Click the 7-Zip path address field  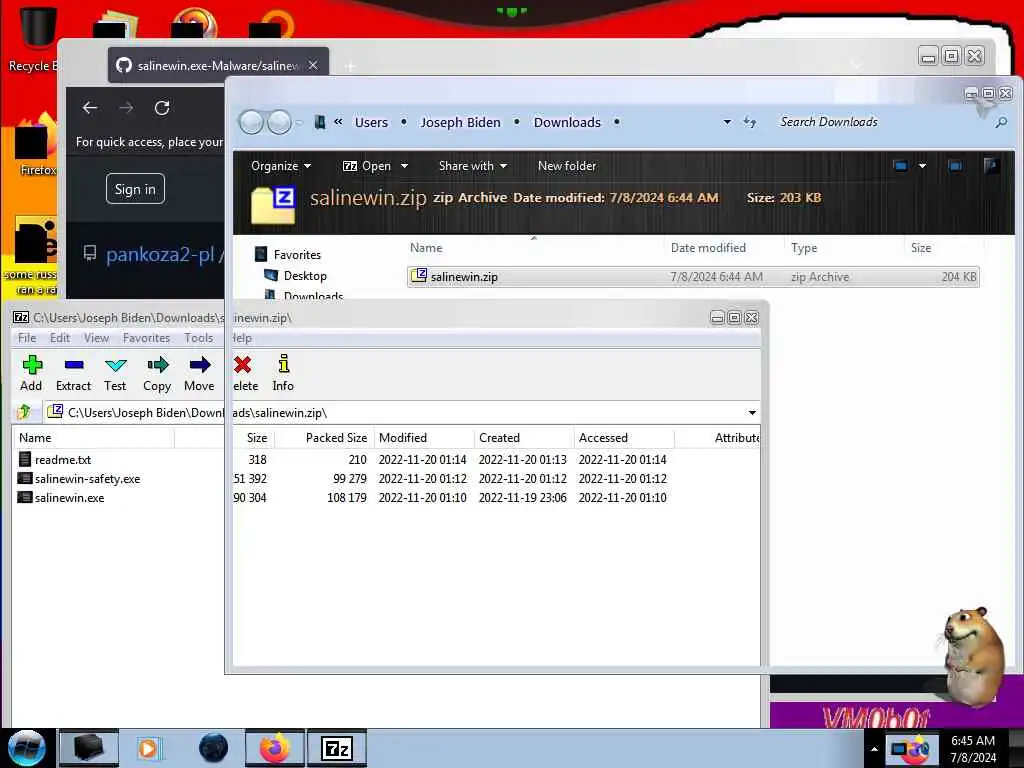(x=395, y=413)
